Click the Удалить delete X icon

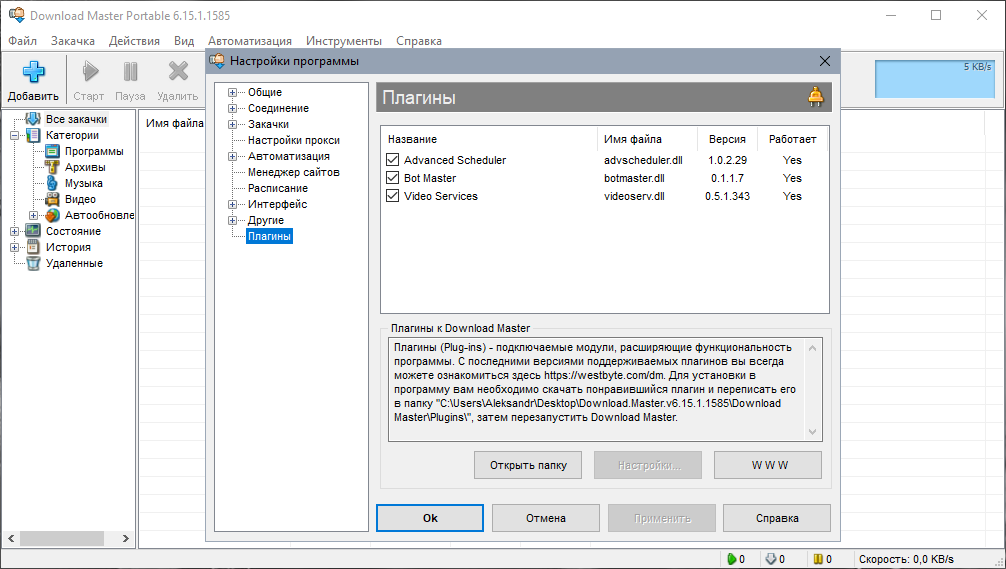[178, 71]
